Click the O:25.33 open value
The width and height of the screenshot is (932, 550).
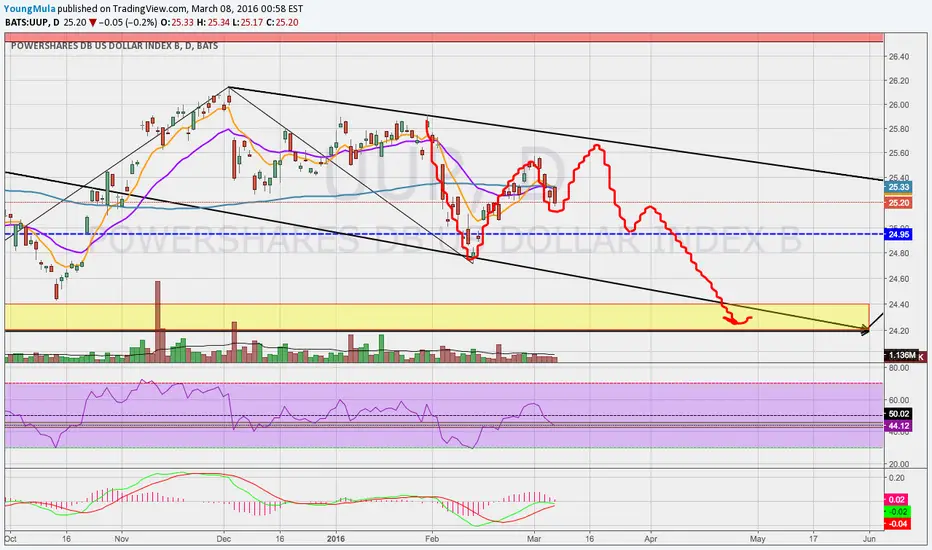click(x=178, y=23)
